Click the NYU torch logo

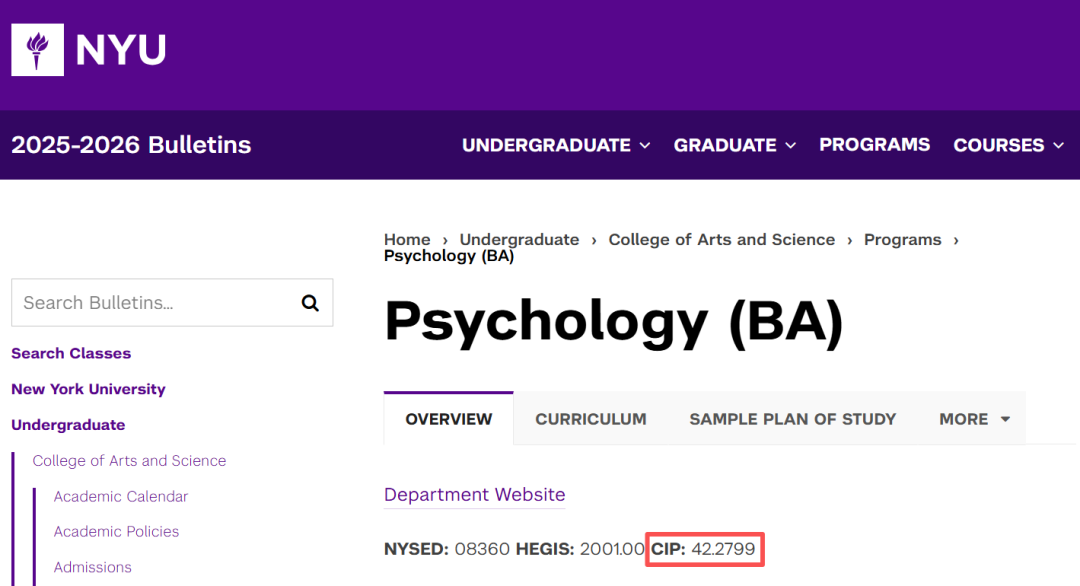(38, 50)
